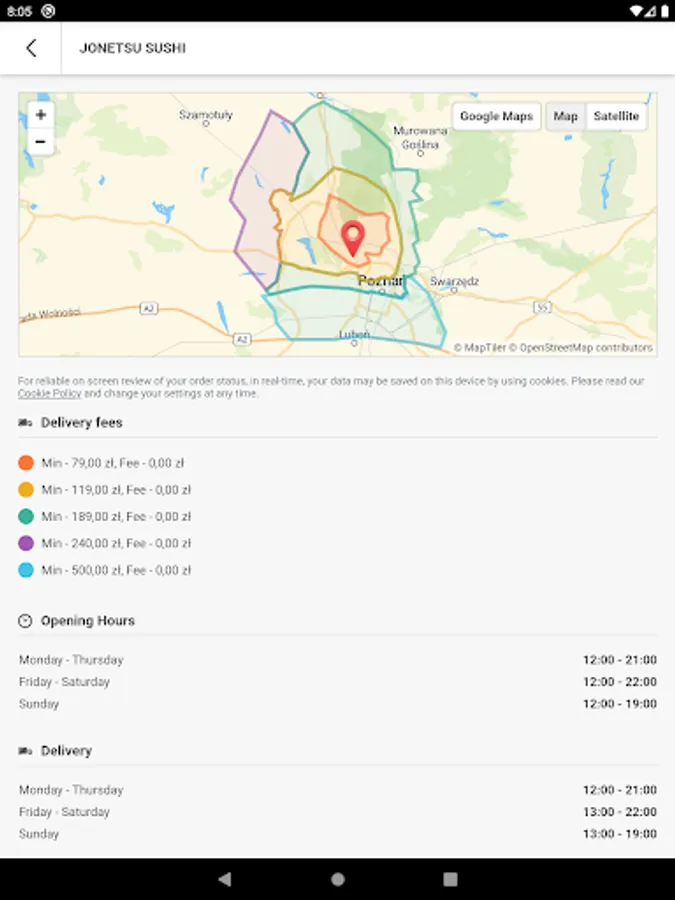
Task: Tap the Android recent apps button
Action: (451, 879)
